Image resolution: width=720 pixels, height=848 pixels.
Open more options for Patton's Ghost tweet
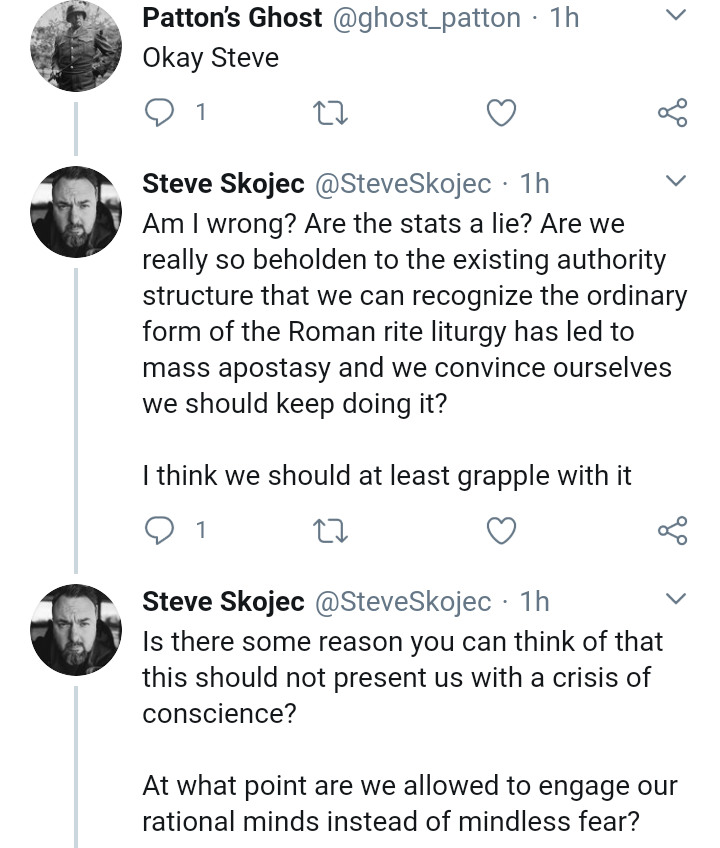tap(676, 15)
